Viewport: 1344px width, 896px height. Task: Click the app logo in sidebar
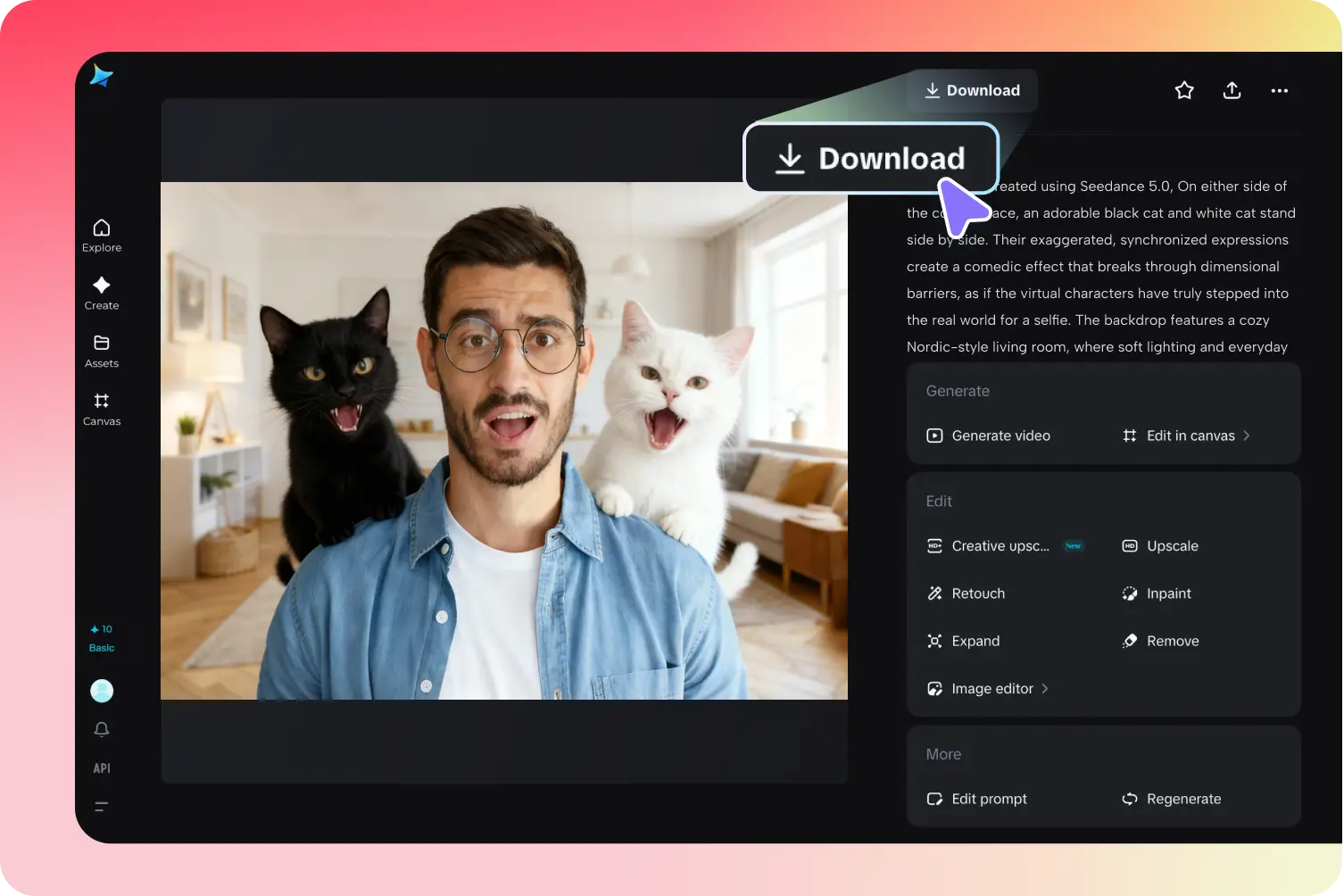pos(102,76)
